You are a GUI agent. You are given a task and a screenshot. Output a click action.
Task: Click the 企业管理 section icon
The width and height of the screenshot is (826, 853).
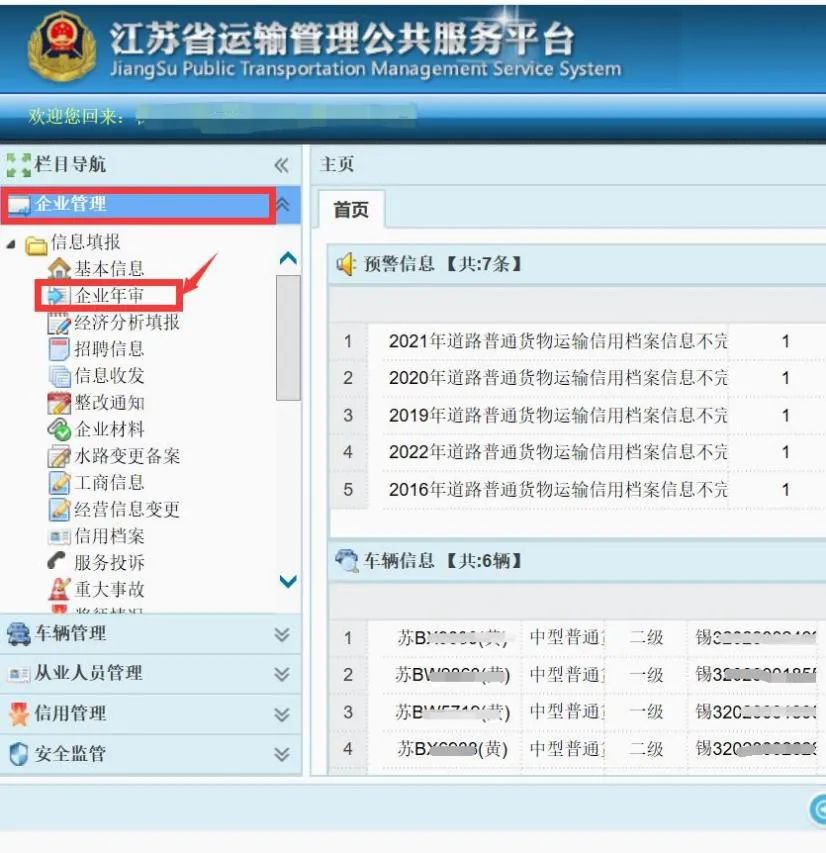click(19, 205)
